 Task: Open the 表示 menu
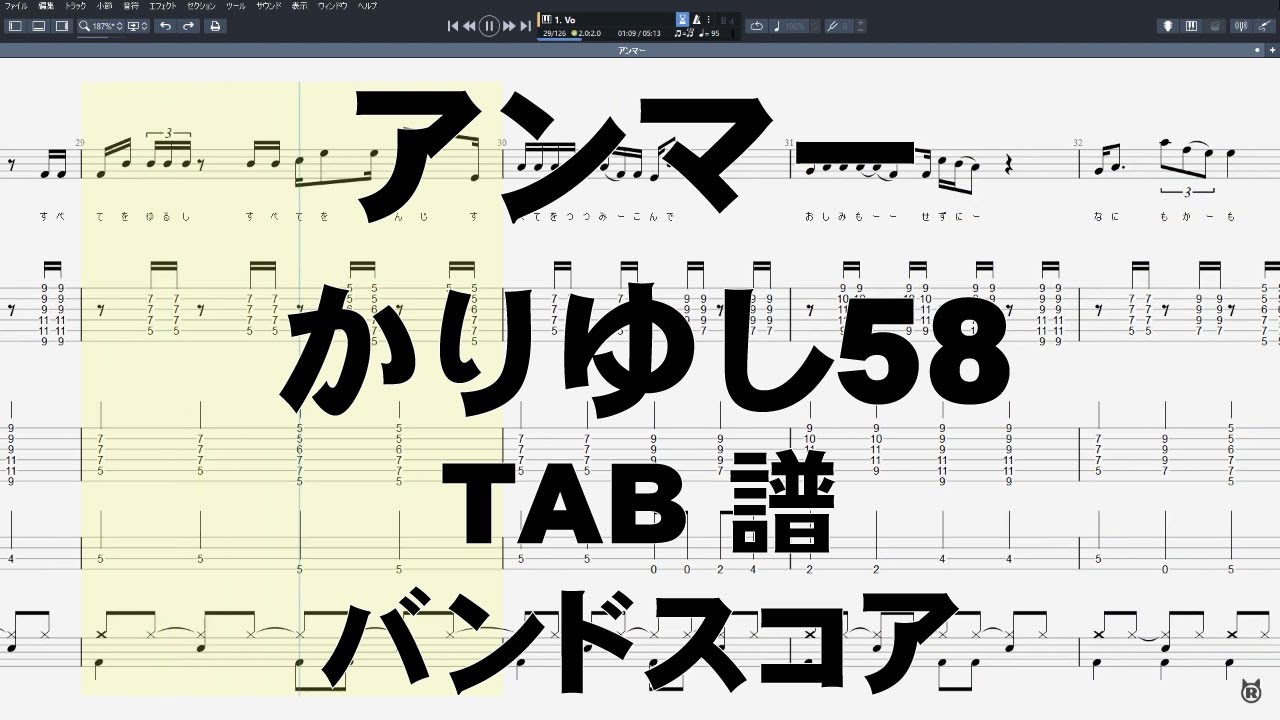pos(300,6)
